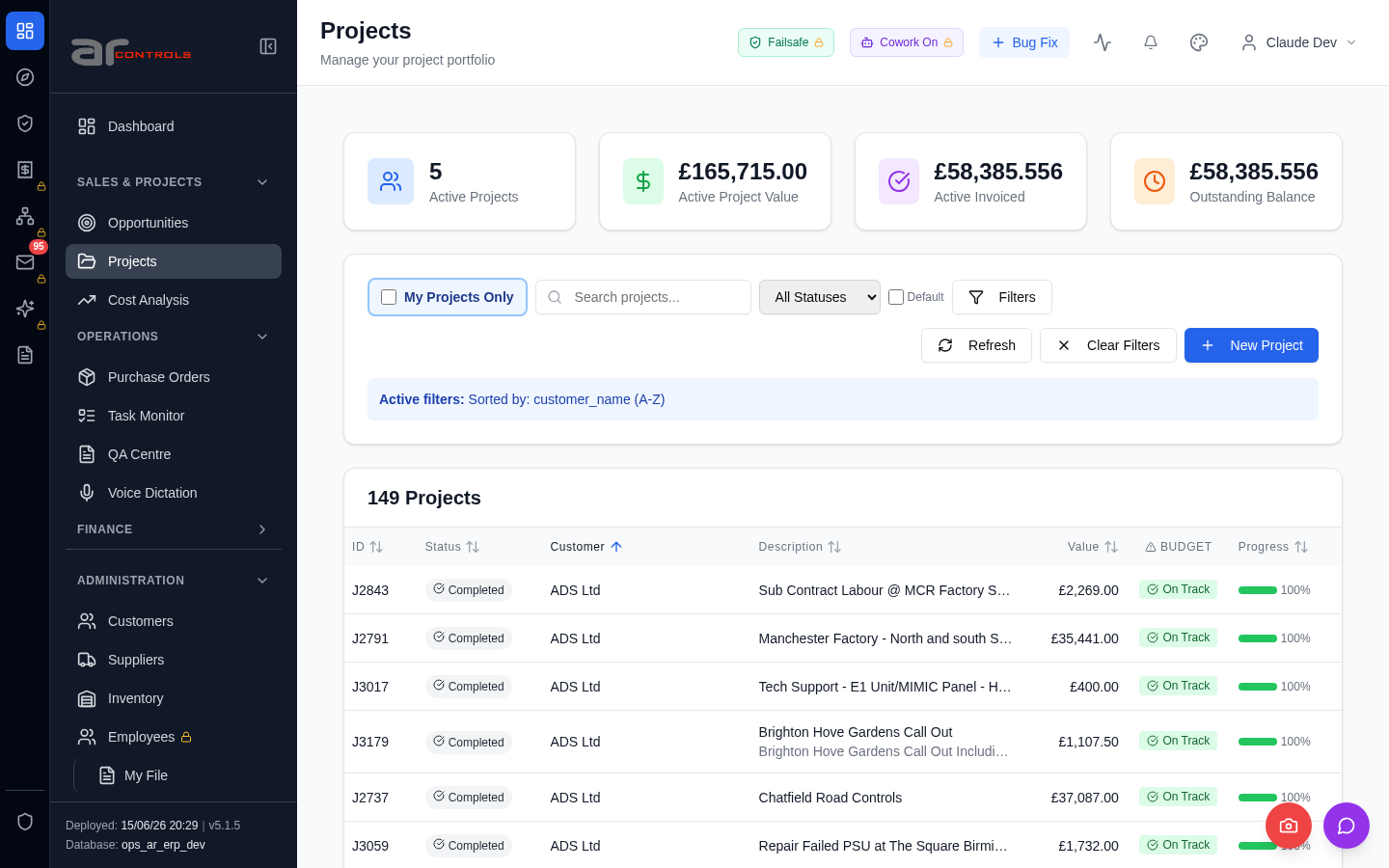Click the Bug Fix button
Image resolution: width=1389 pixels, height=868 pixels.
1024,42
